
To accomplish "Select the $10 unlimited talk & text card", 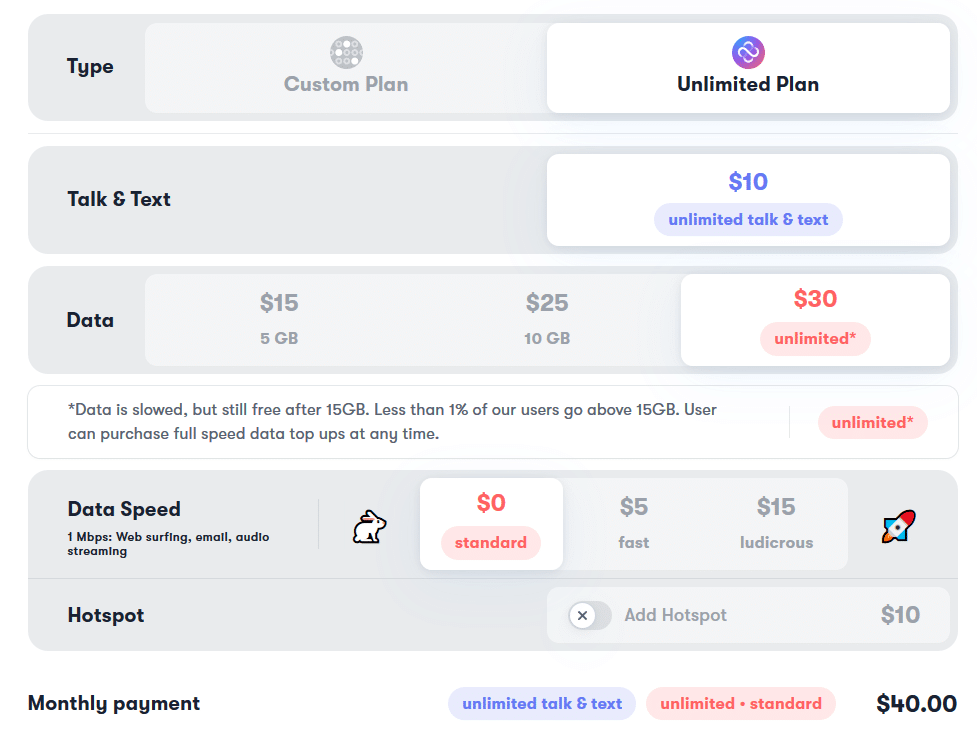I will coord(748,200).
